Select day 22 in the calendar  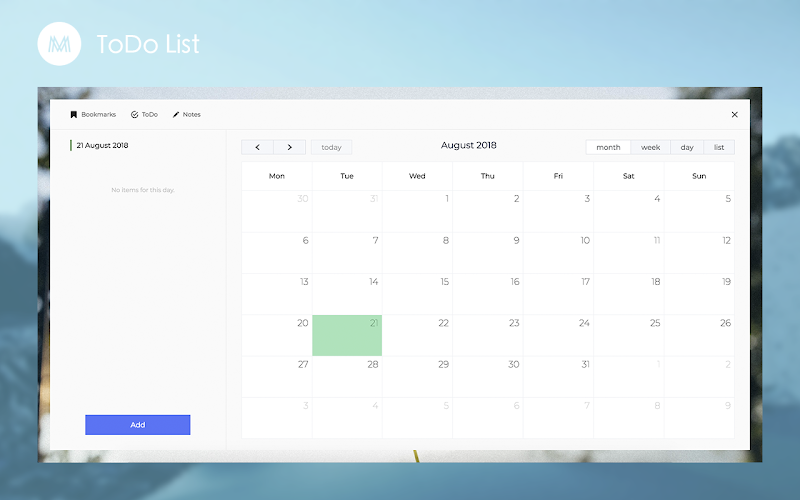(x=417, y=335)
